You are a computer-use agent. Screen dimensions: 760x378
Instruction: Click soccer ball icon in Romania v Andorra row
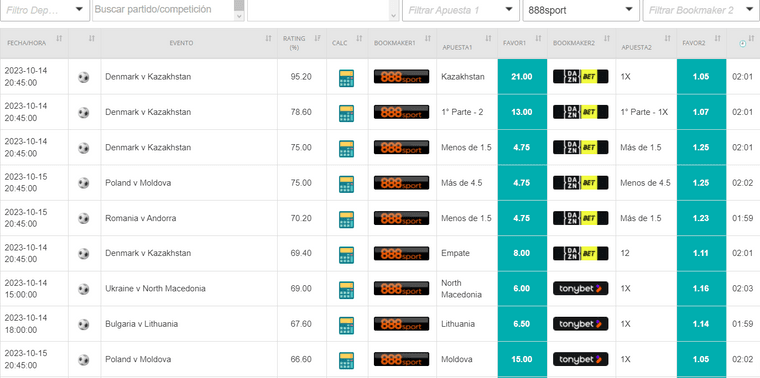(x=84, y=218)
